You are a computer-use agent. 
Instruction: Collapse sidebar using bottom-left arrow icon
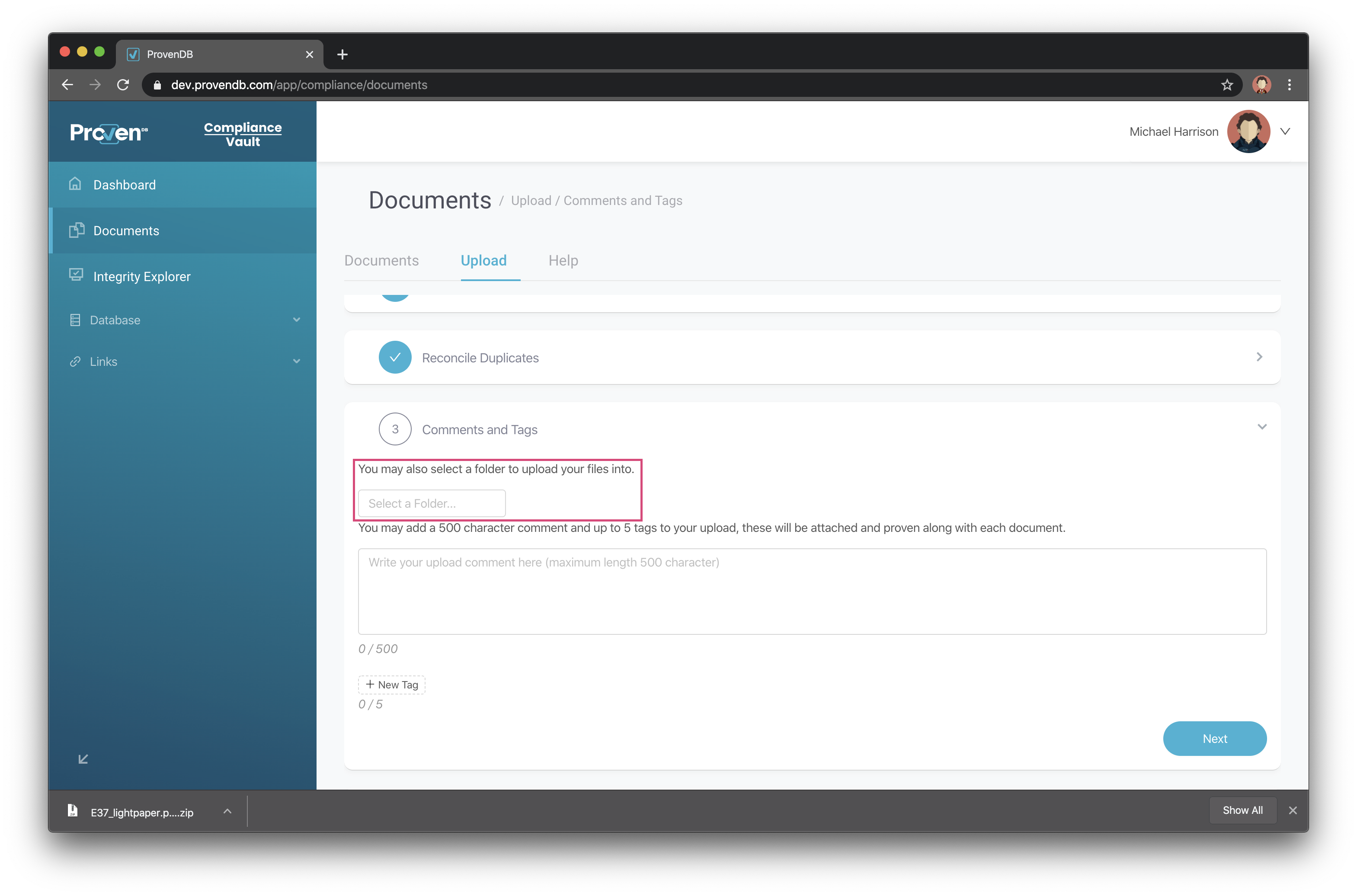(x=83, y=759)
